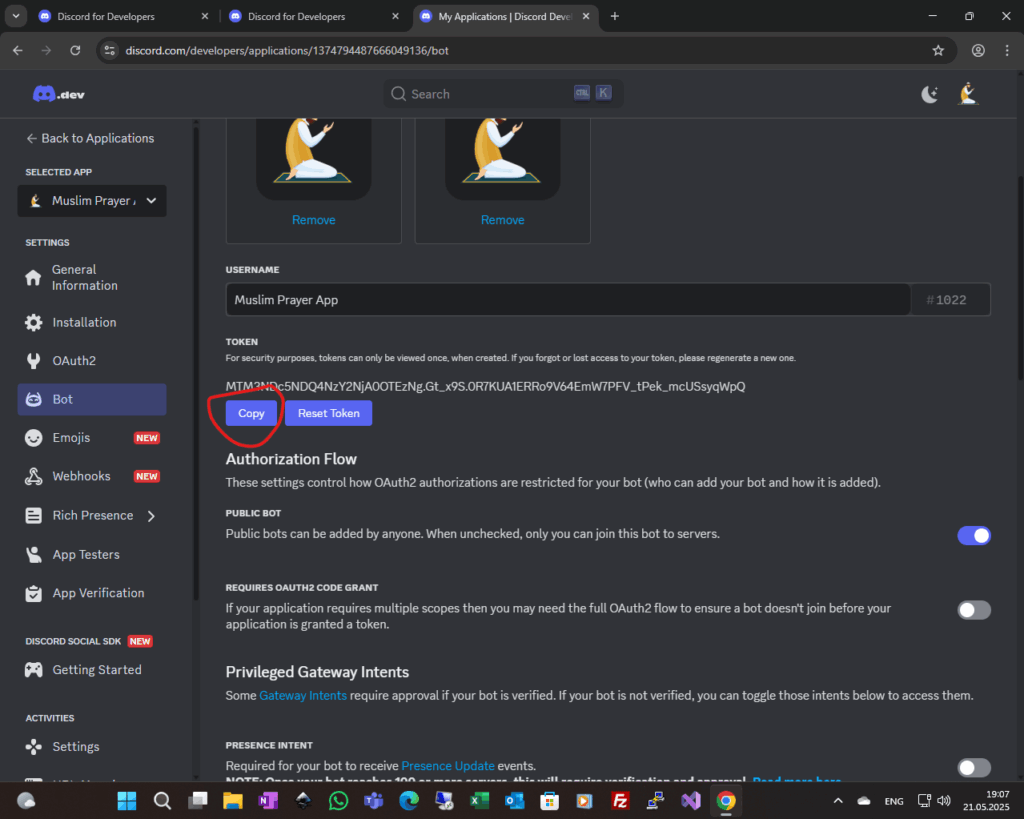View site information icon in address bar
The width and height of the screenshot is (1024, 819).
tap(110, 50)
